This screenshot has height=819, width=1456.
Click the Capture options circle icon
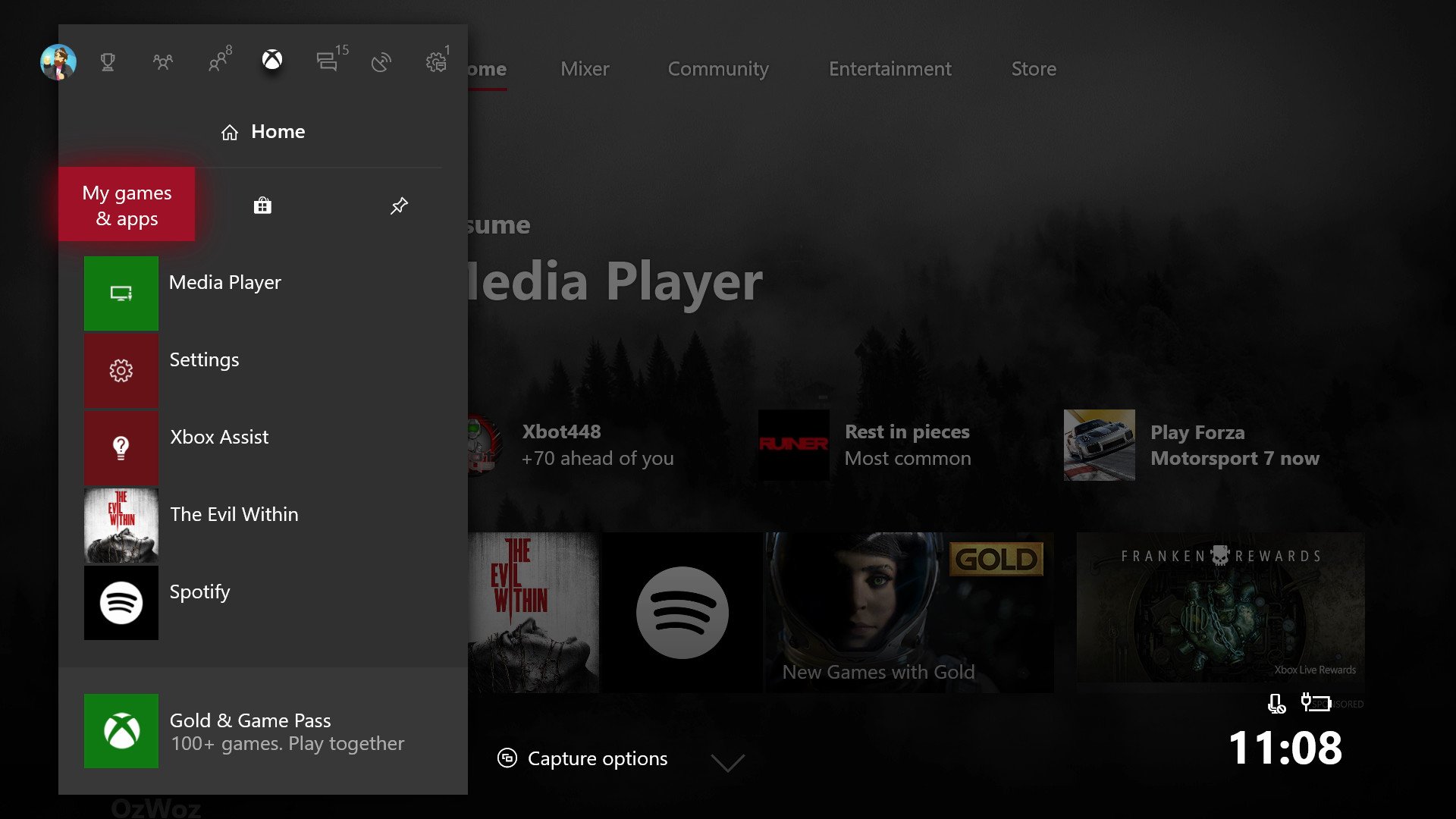click(x=507, y=758)
